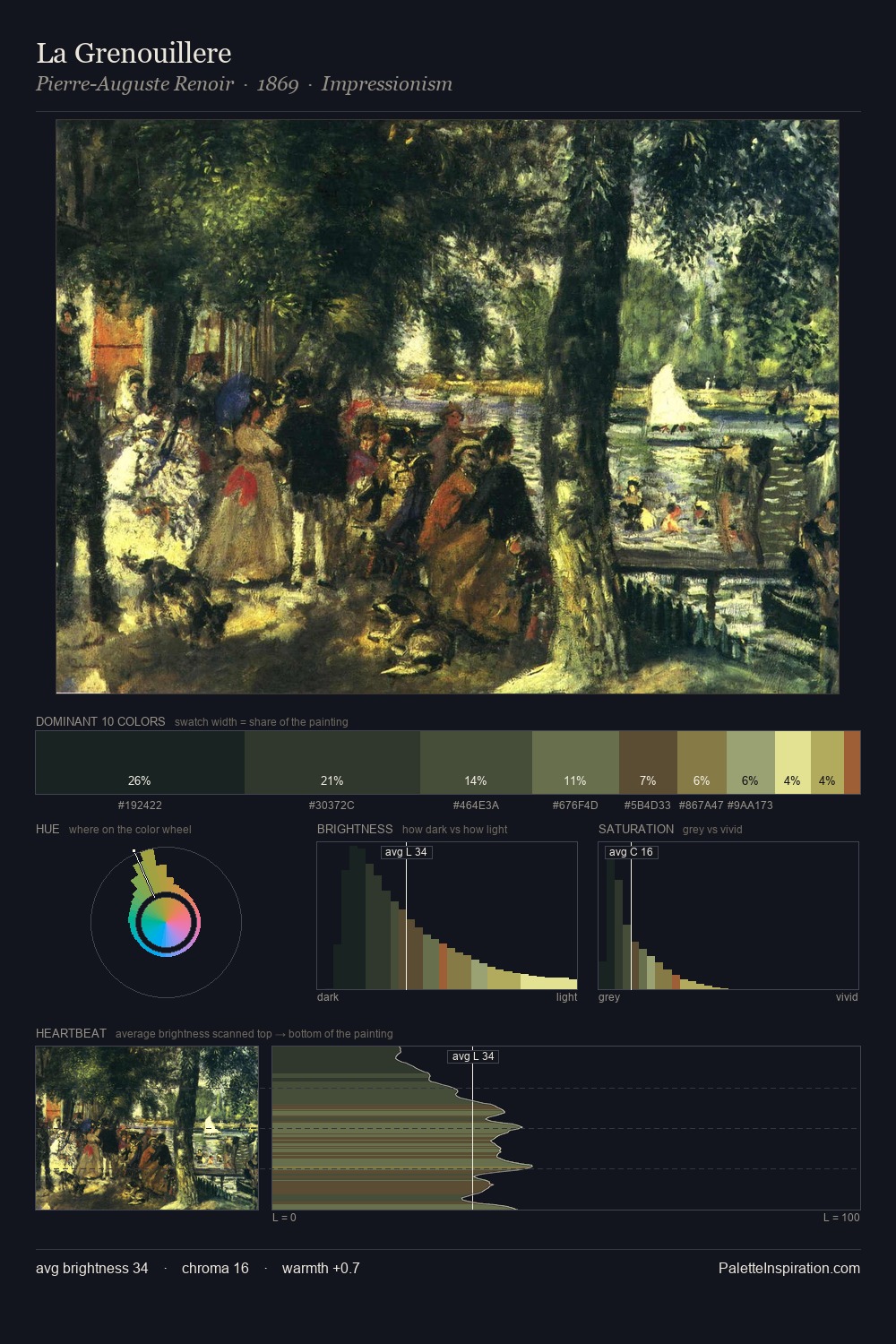
Task: Click the 6% ochre swatch #867A47
Action: [702, 762]
